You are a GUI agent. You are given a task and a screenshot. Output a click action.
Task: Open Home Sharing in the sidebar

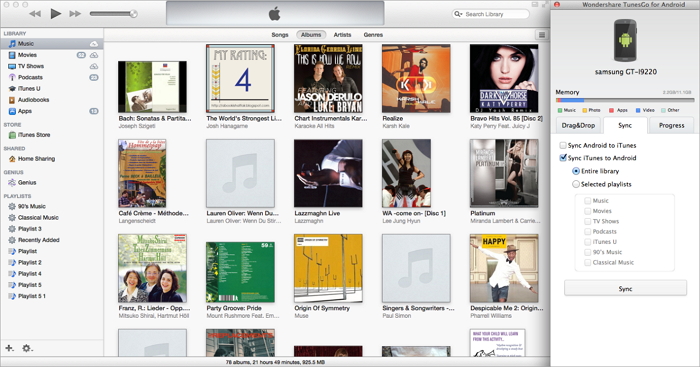[51, 158]
